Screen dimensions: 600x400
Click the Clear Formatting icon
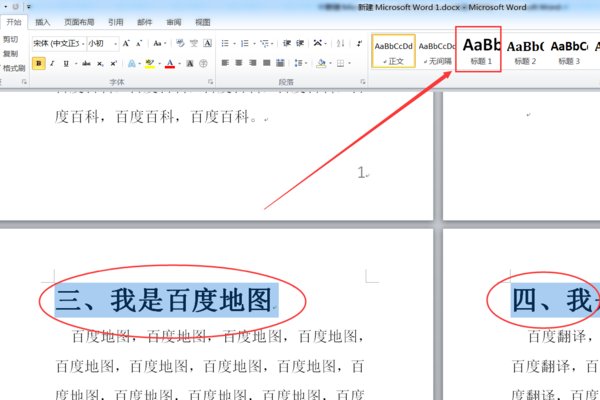(180, 43)
